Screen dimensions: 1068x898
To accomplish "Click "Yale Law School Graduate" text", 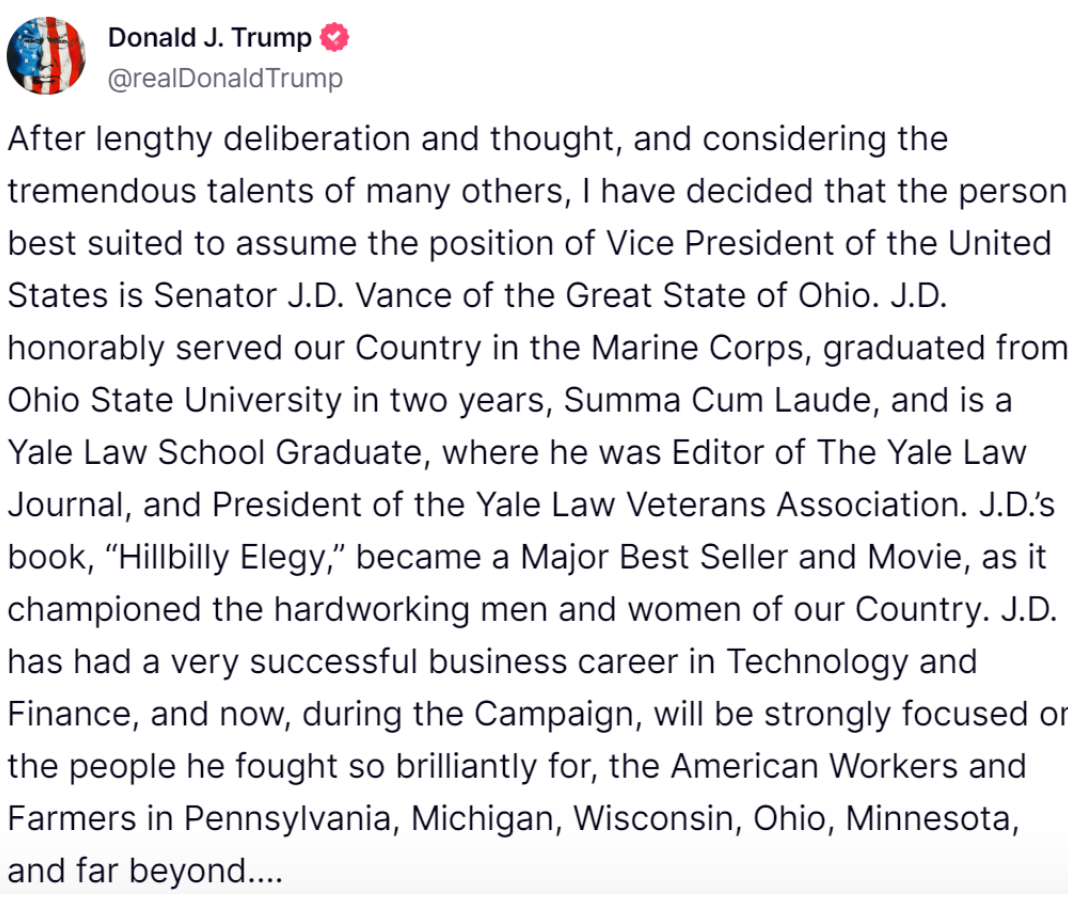I will (x=215, y=453).
